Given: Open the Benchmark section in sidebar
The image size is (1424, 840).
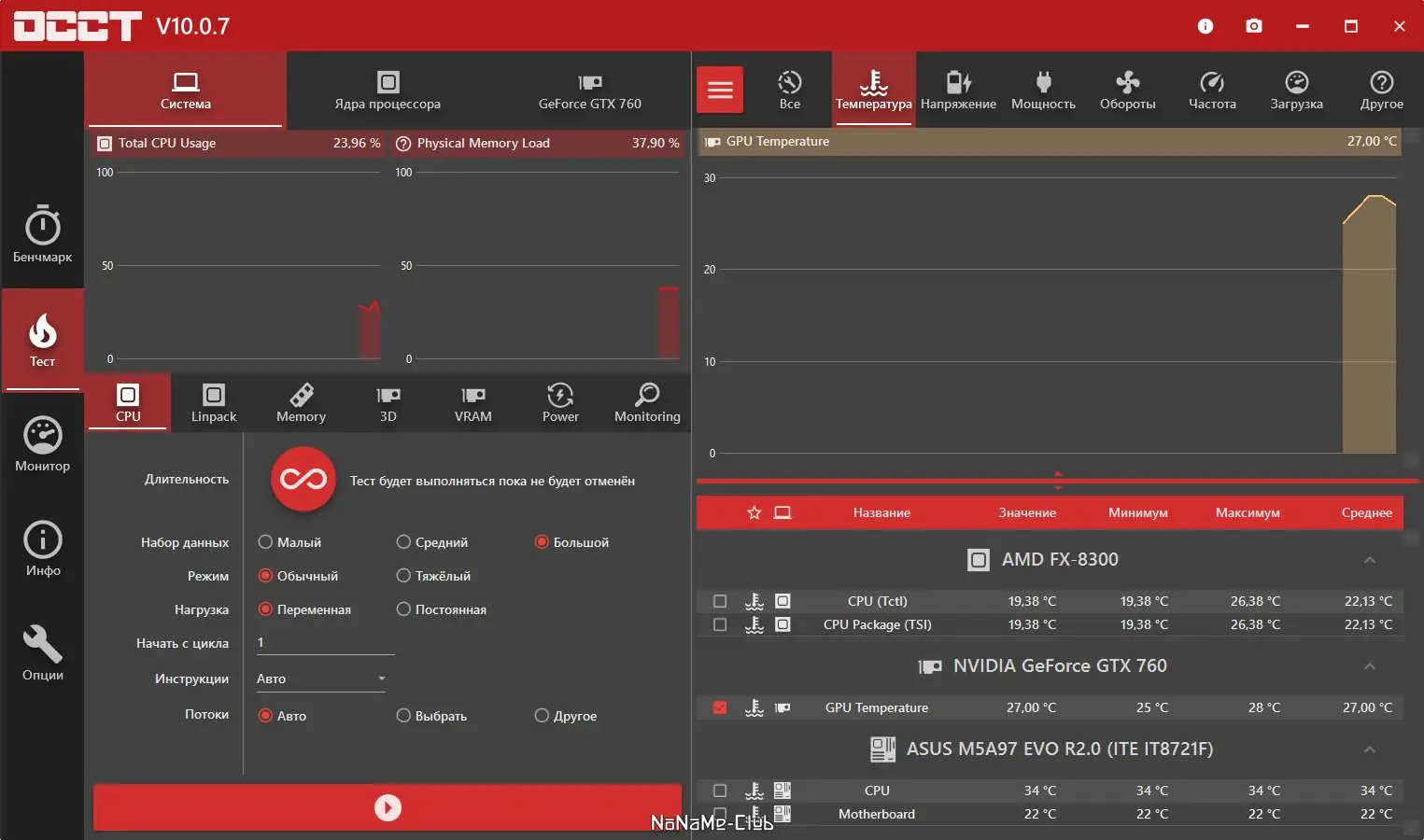Looking at the screenshot, I should pos(42,234).
